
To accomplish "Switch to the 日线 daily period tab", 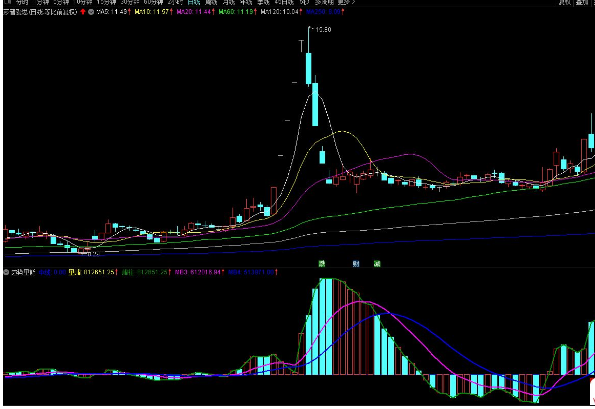I will 194,2.
